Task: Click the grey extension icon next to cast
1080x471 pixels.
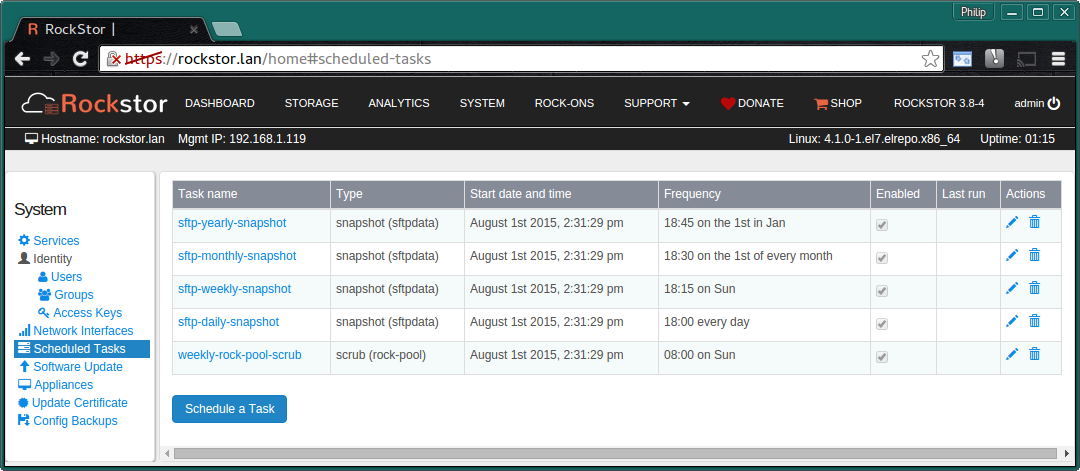Action: (x=994, y=59)
